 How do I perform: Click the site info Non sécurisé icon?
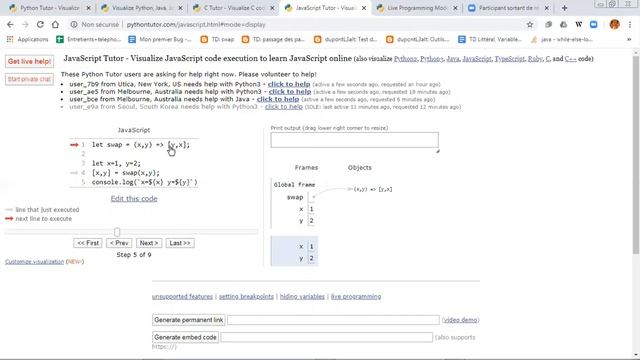point(74,24)
